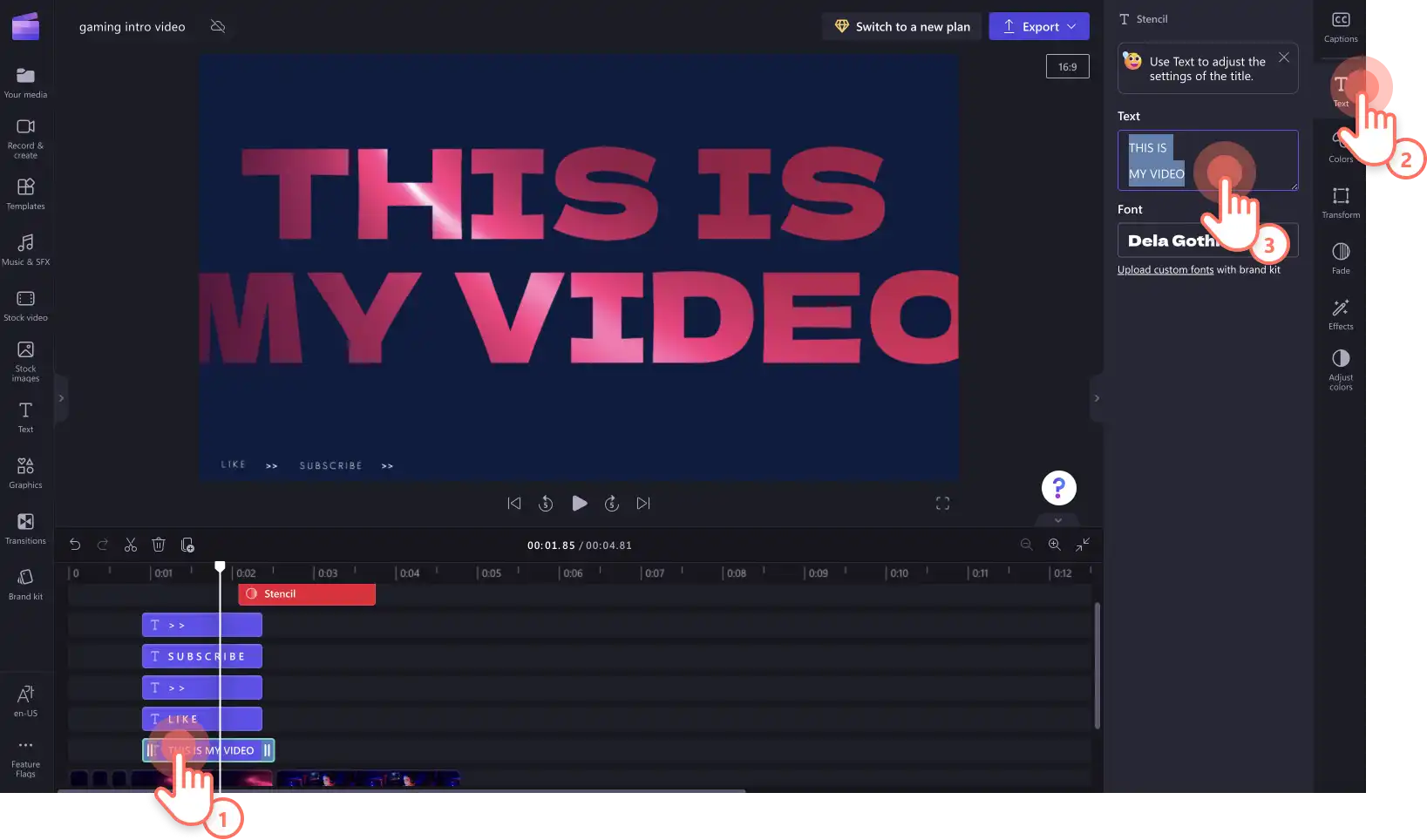Select the 16:9 aspect ratio button
Image resolution: width=1427 pixels, height=840 pixels.
point(1068,67)
